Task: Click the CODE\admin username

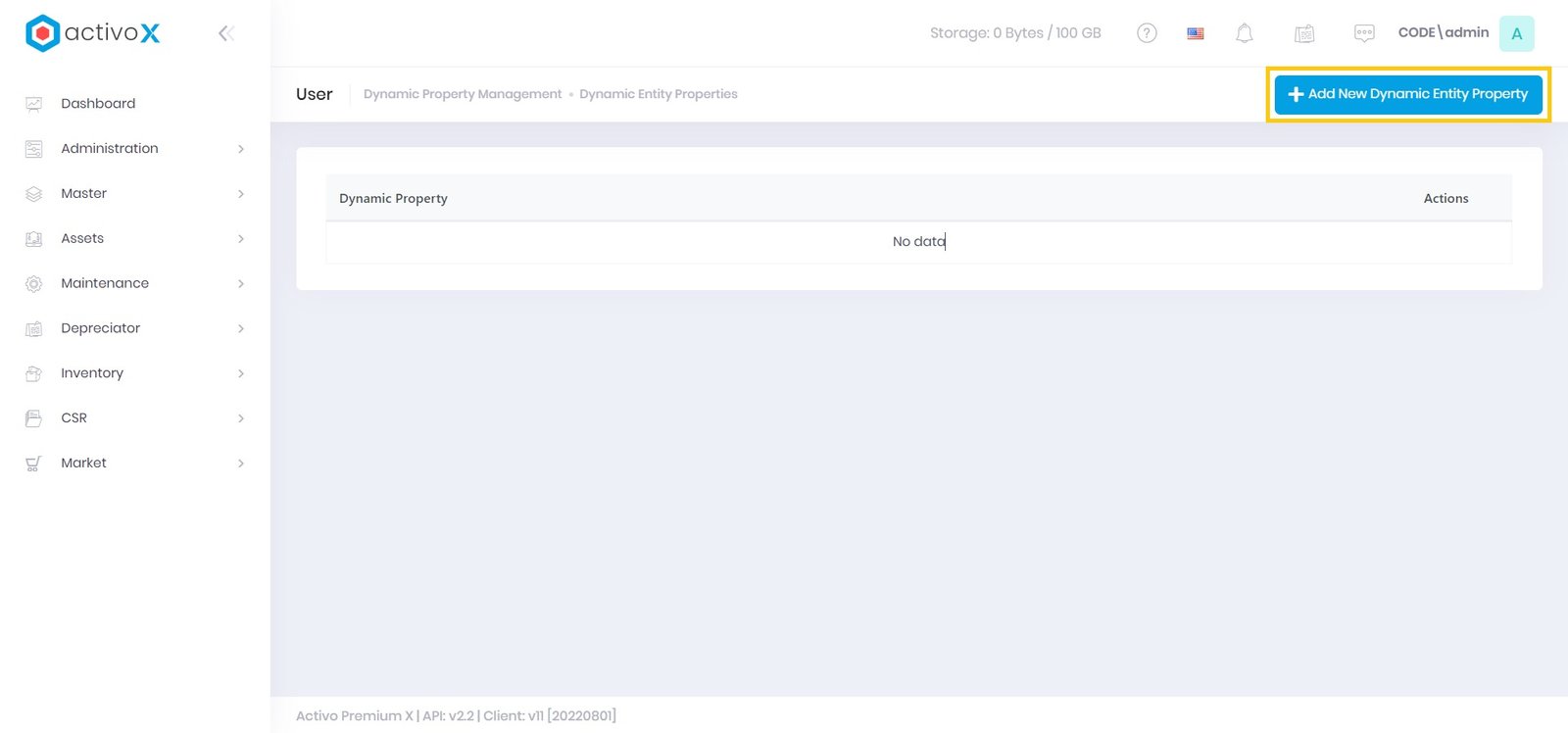Action: [x=1443, y=32]
